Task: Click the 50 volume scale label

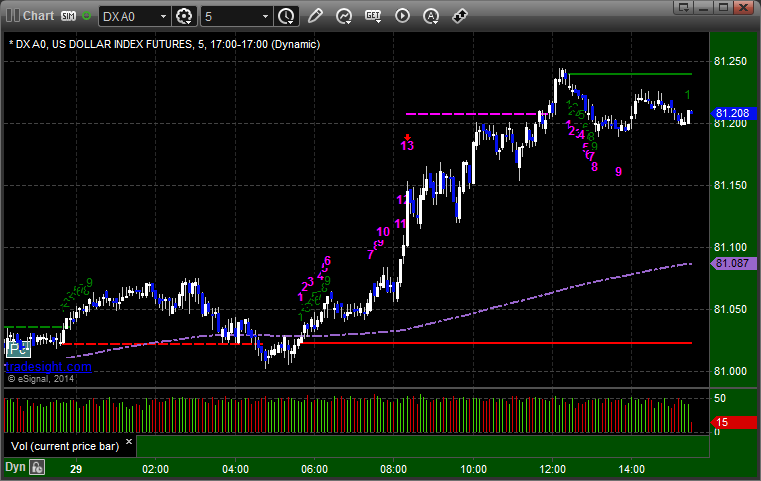Action: (720, 398)
